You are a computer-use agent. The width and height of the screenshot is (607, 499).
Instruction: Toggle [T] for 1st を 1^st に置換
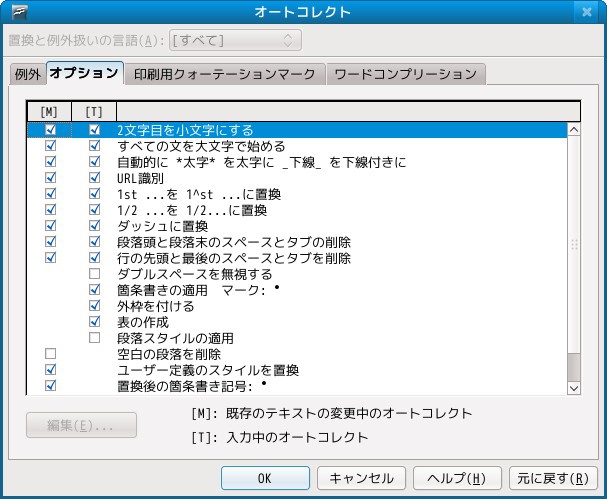(x=95, y=194)
